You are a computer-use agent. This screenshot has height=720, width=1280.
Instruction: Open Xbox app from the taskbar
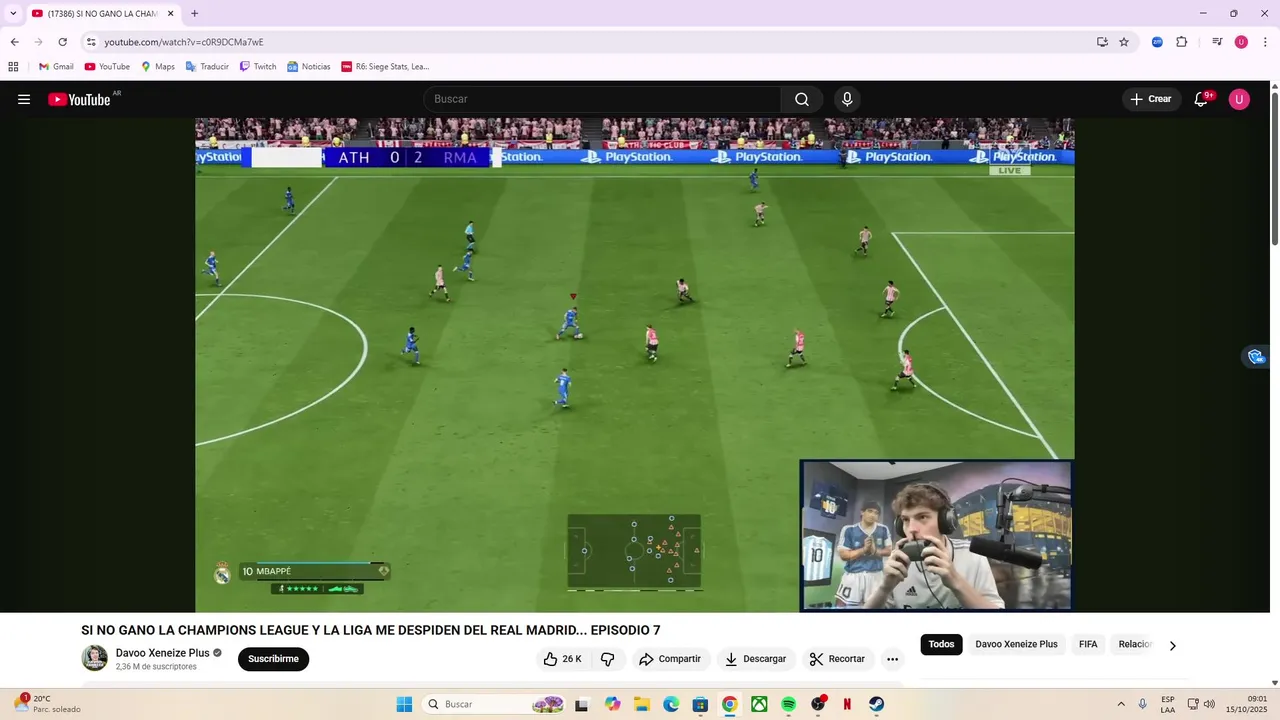click(x=760, y=704)
